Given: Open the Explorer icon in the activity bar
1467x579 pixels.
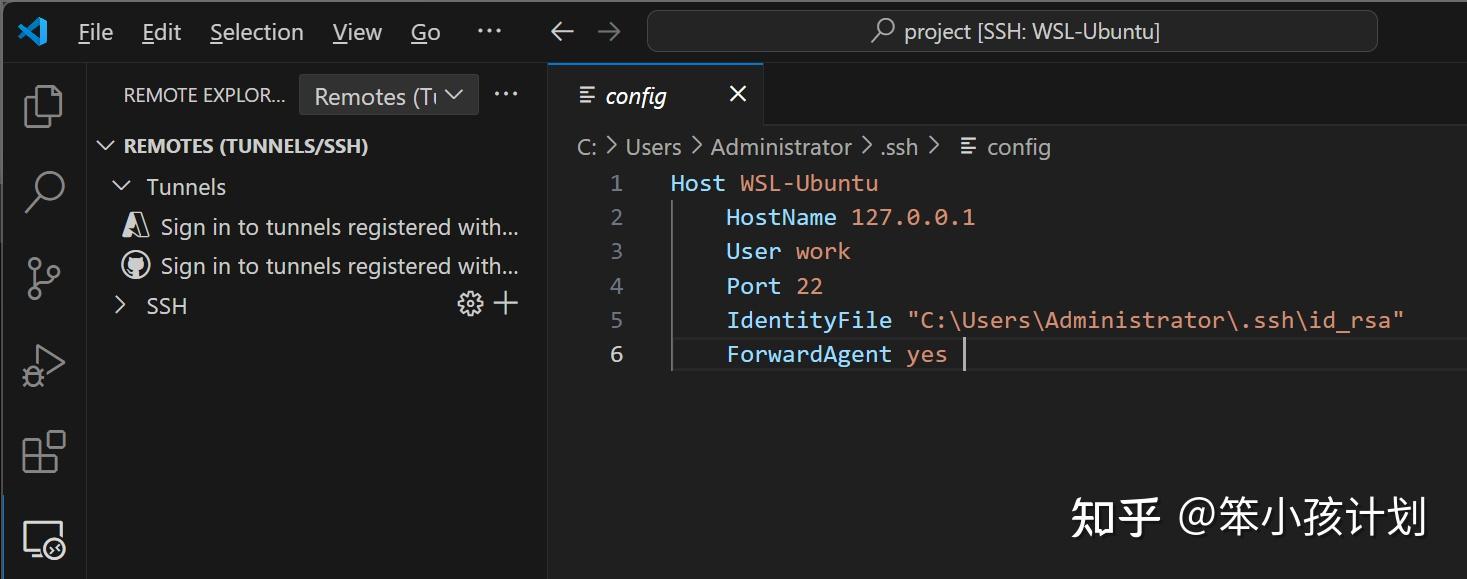Looking at the screenshot, I should (42, 105).
